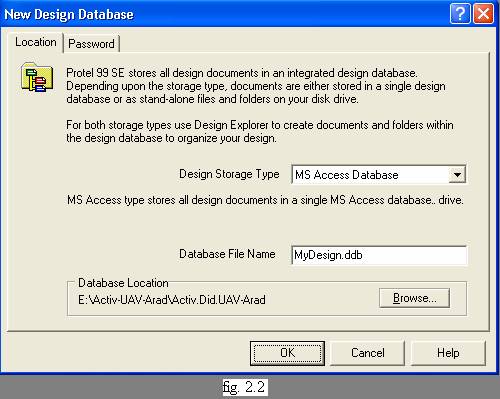Click the Database File Name field
Screen dimensions: 500x399
tap(379, 255)
